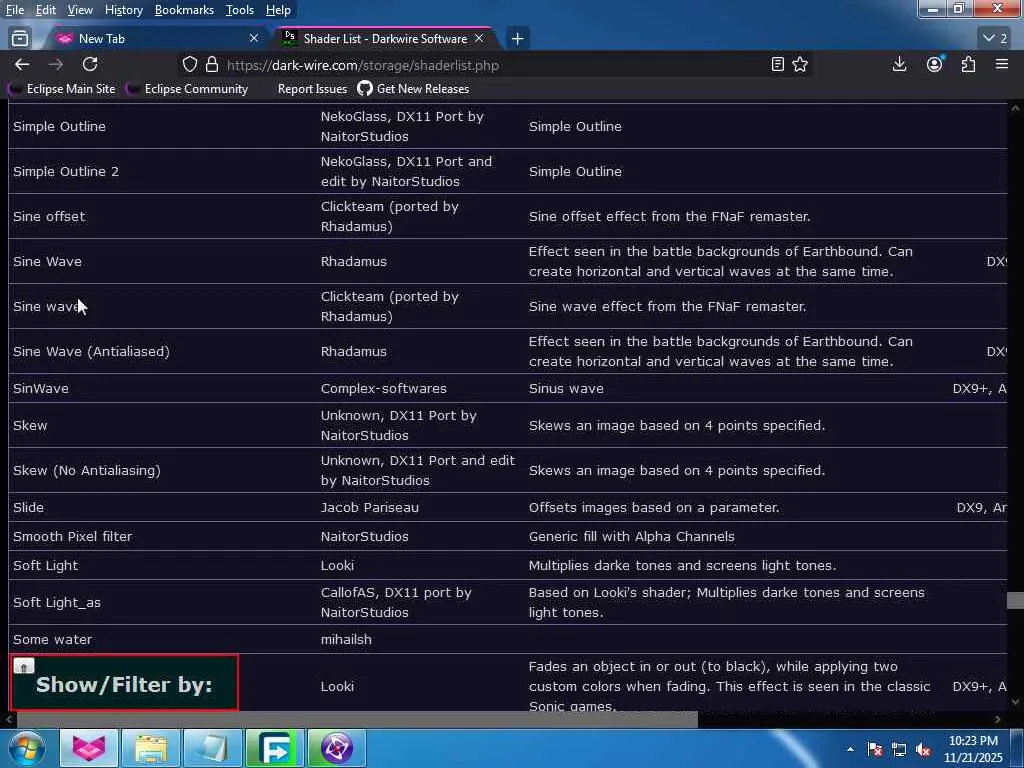Click the network tray icon

click(x=899, y=750)
